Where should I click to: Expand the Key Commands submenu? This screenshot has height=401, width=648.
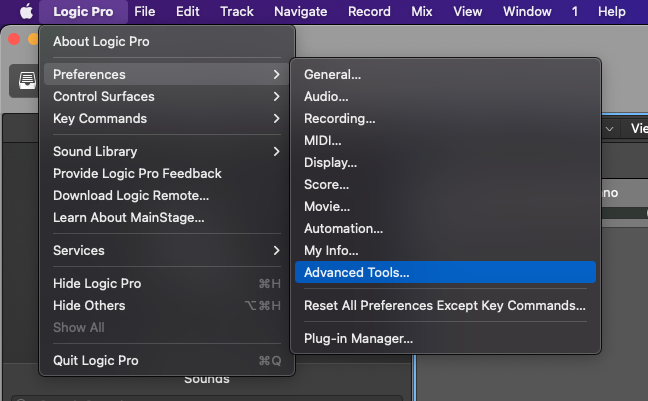point(167,119)
